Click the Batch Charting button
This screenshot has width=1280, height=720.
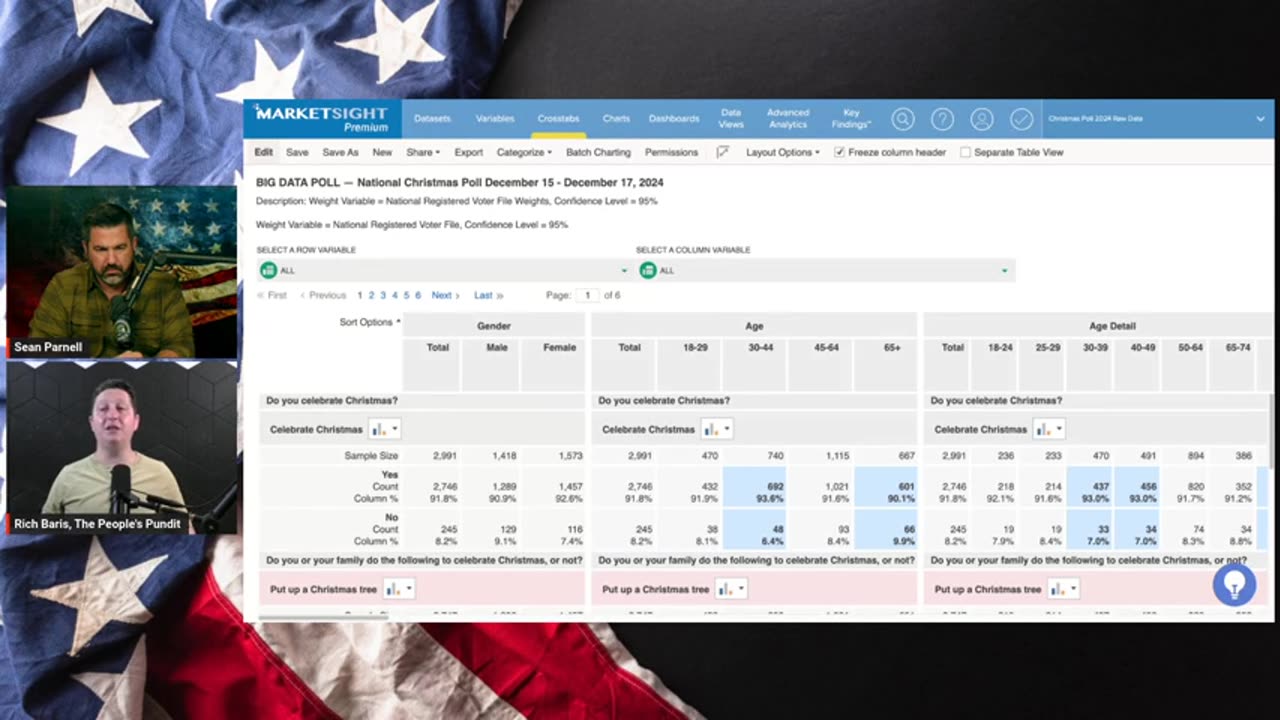598,152
